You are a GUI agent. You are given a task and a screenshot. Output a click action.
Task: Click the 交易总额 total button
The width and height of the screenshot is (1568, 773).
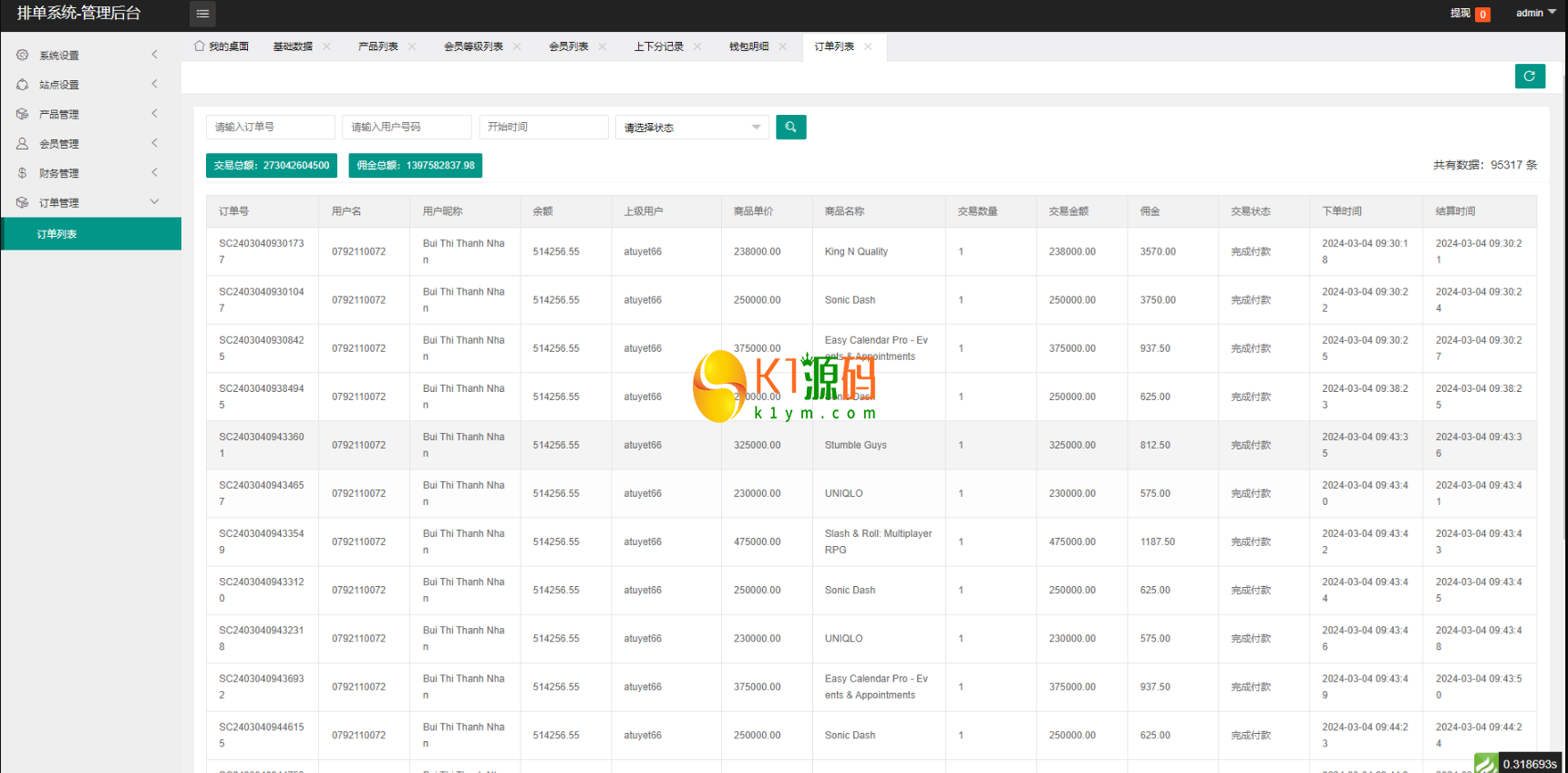pos(272,166)
